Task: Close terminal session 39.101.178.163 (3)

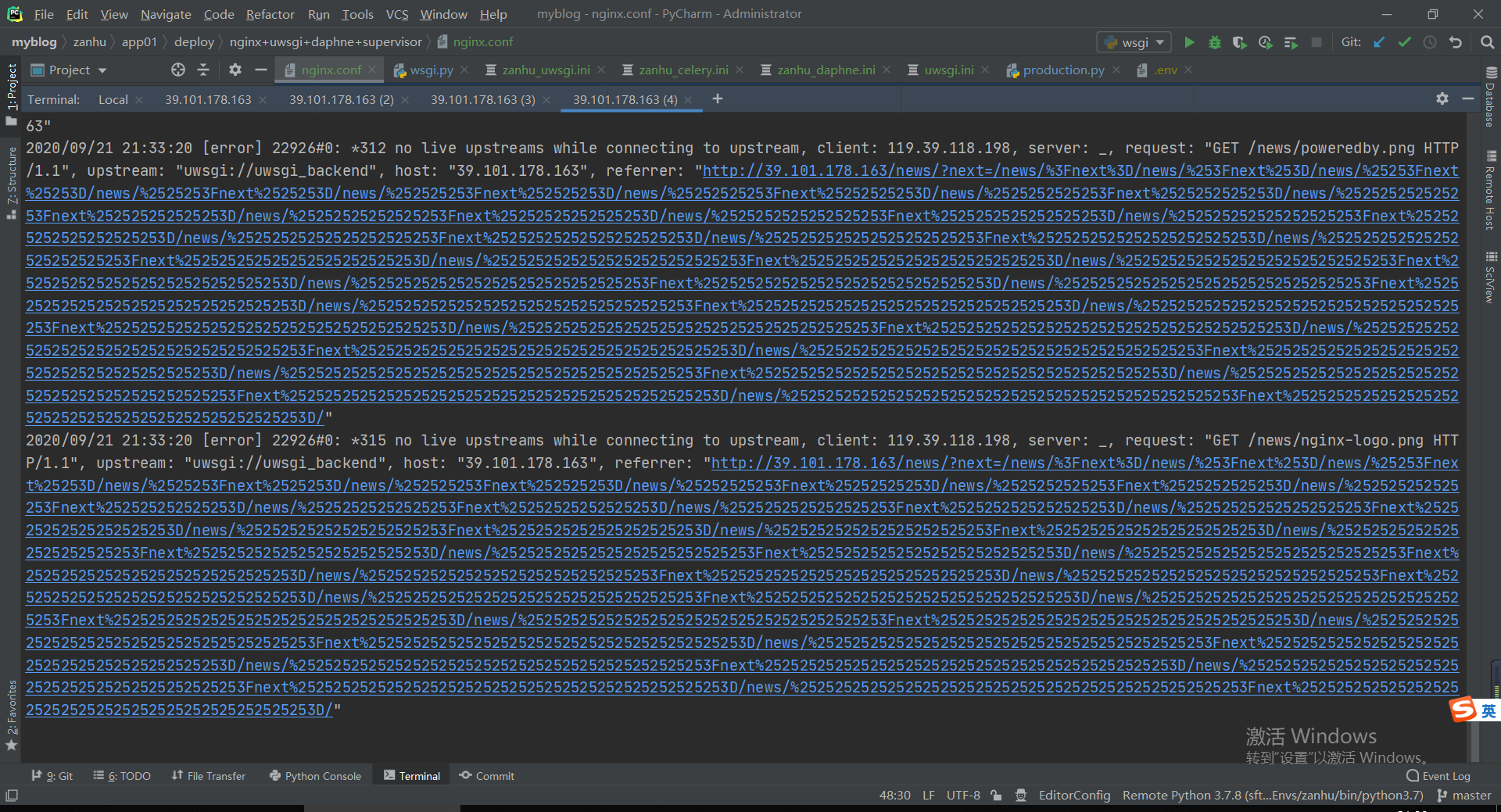Action: (x=546, y=100)
